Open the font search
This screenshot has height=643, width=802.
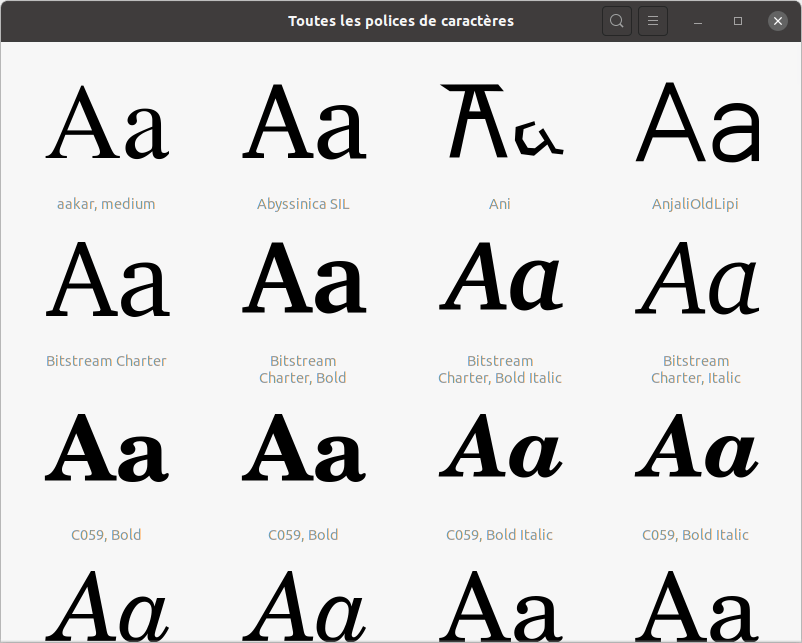[x=617, y=21]
